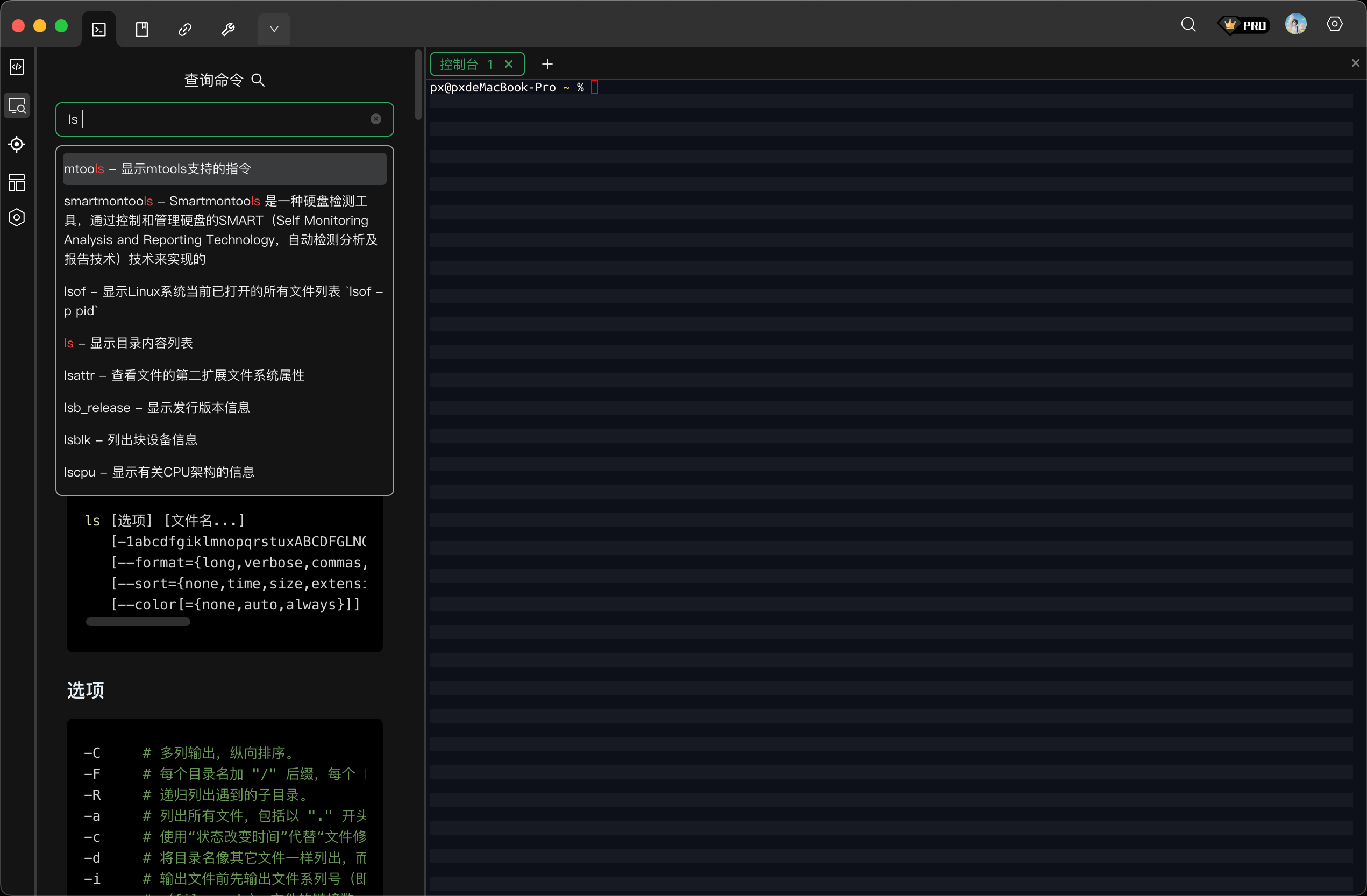The image size is (1367, 896).
Task: Select the 控制台 1 terminal tab
Action: 465,65
